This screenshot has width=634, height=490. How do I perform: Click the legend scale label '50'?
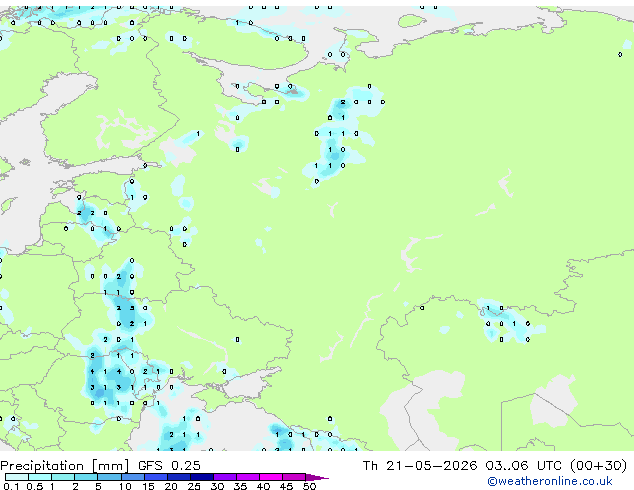[309, 486]
